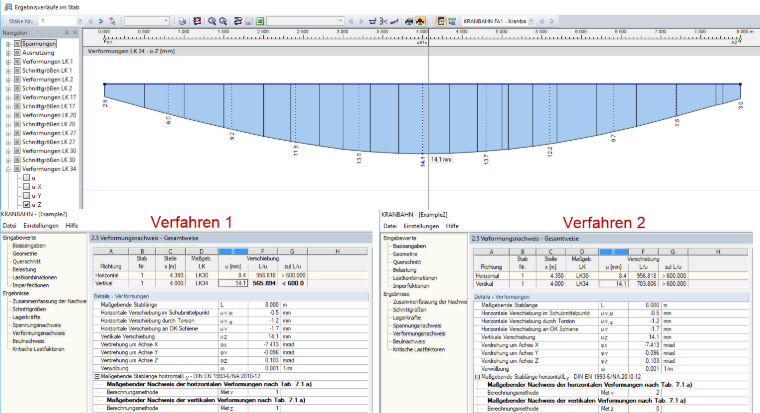
Task: Click the print icon in toolbar
Action: [182, 21]
